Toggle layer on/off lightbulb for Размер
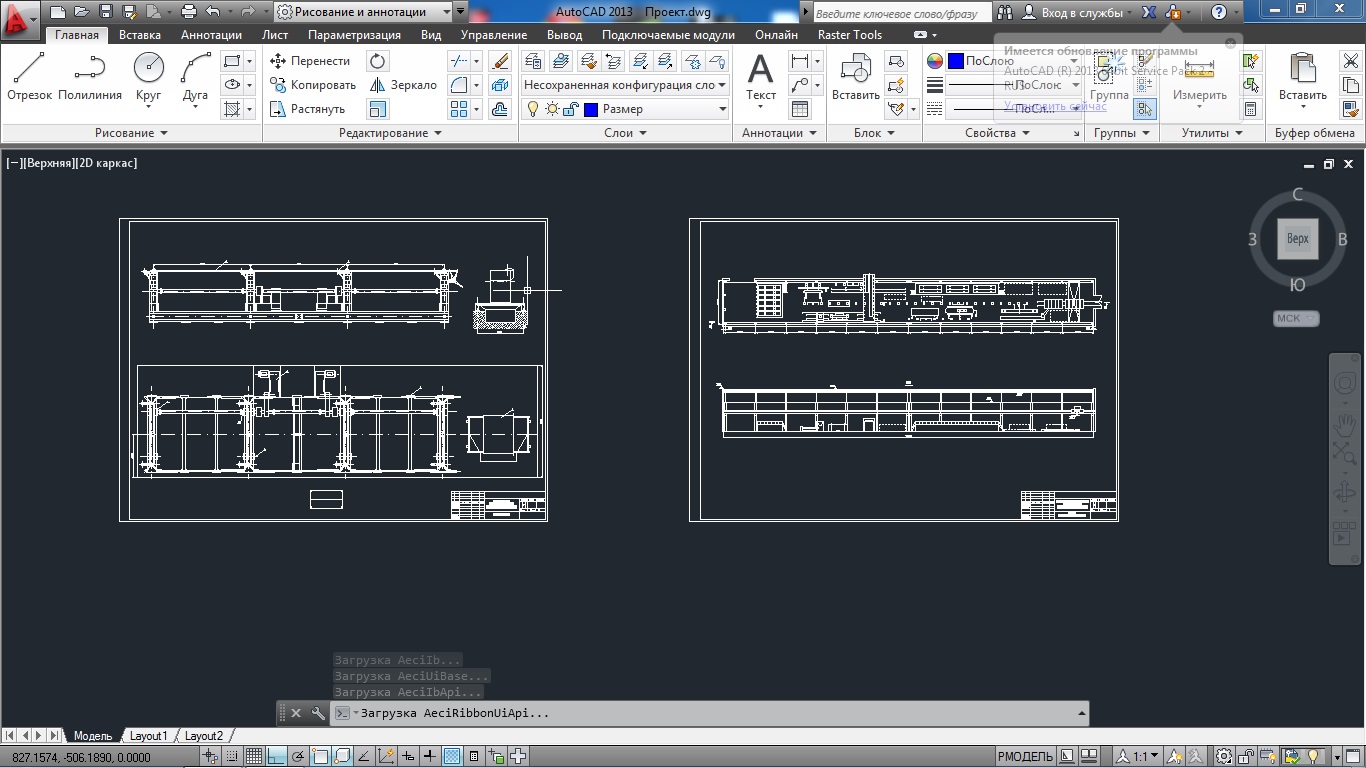This screenshot has width=1366, height=768. click(533, 109)
